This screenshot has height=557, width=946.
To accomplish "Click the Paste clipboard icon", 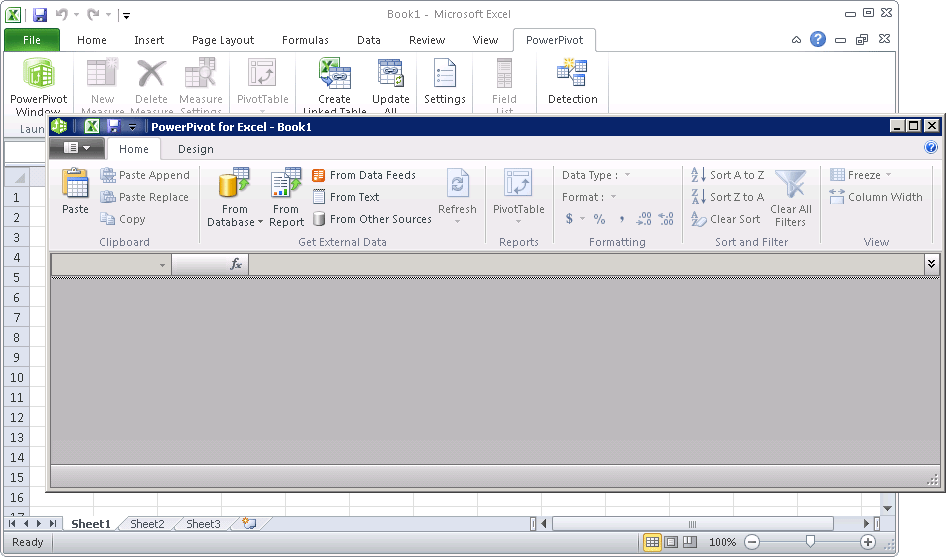I will tap(75, 185).
